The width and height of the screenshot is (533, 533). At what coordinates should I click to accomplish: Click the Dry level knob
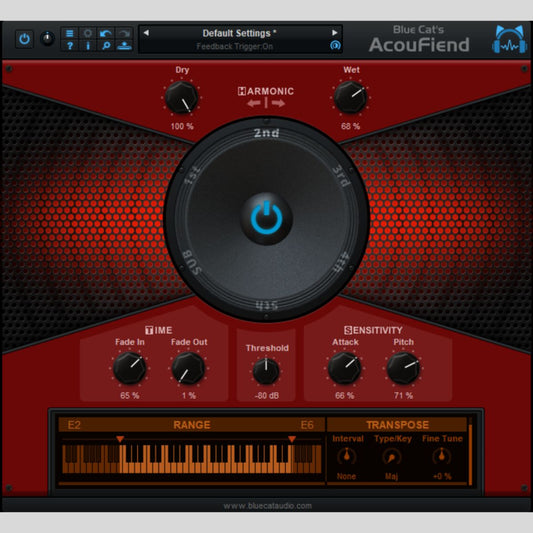click(x=182, y=97)
